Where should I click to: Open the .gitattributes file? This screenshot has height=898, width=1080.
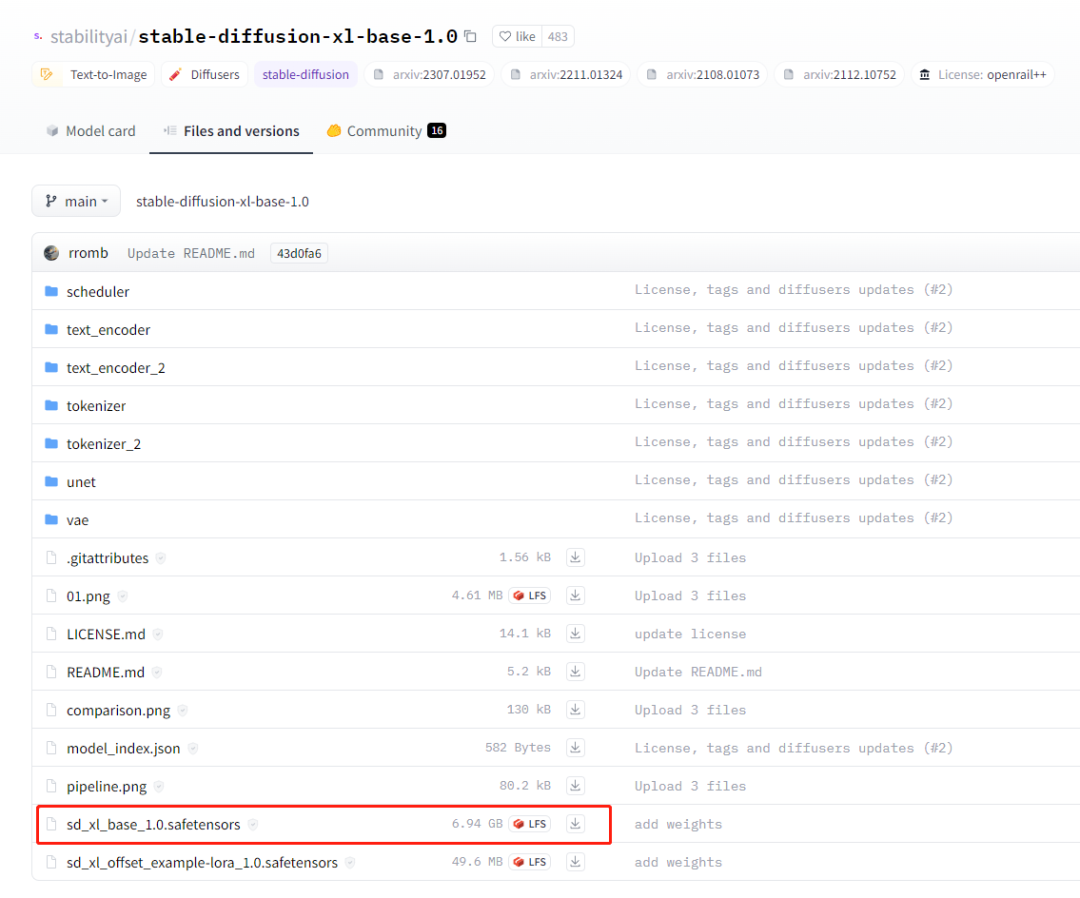coord(107,558)
